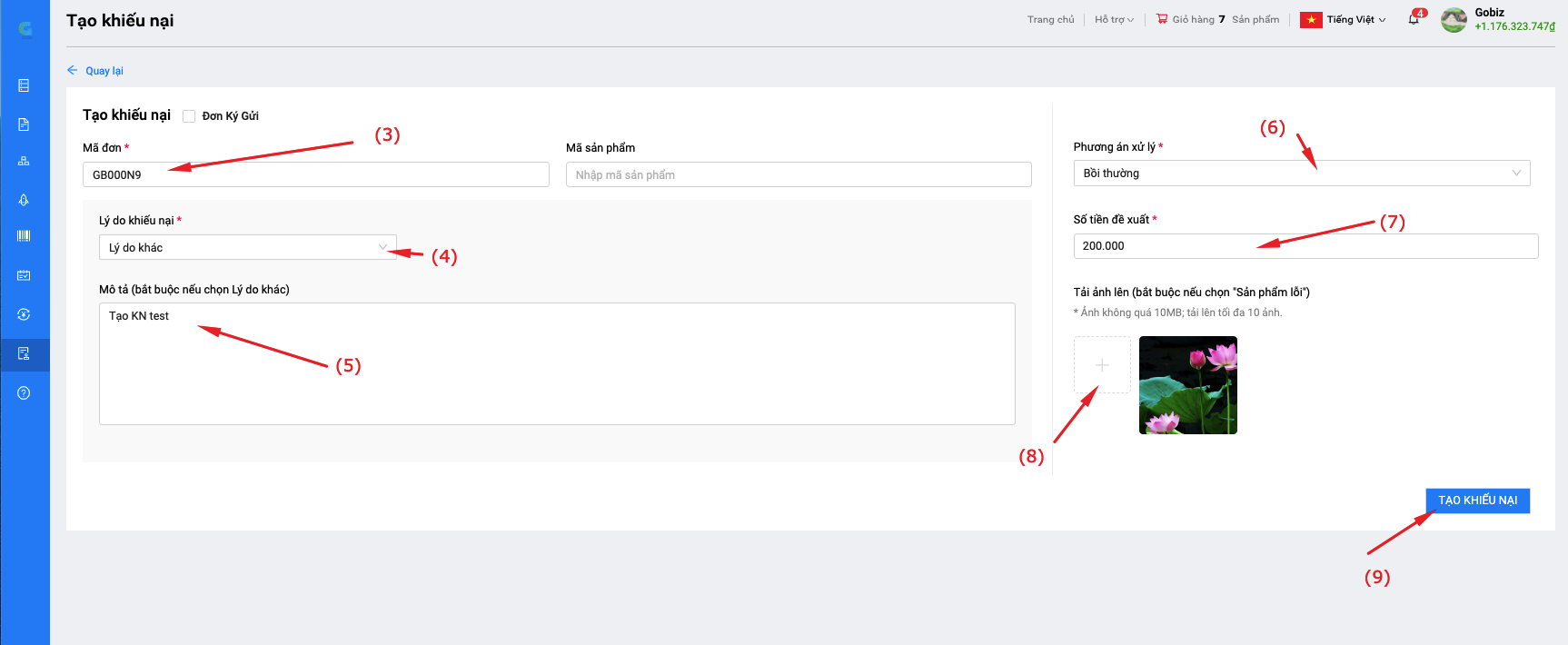Click the shopping cart Giỏ hàng icon

pos(1162,19)
